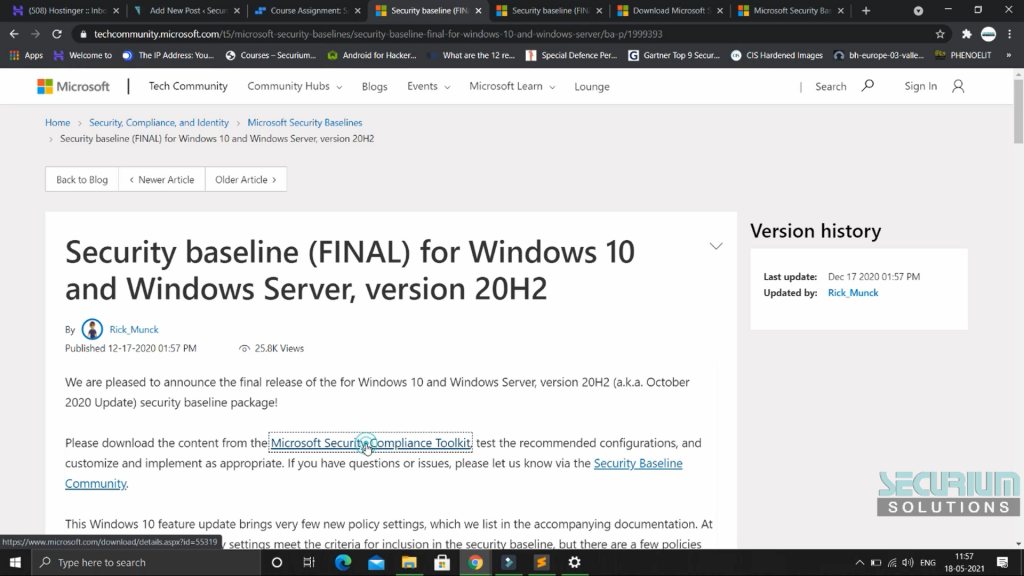Go to the Older Article
Image resolution: width=1024 pixels, height=576 pixels.
click(x=246, y=180)
